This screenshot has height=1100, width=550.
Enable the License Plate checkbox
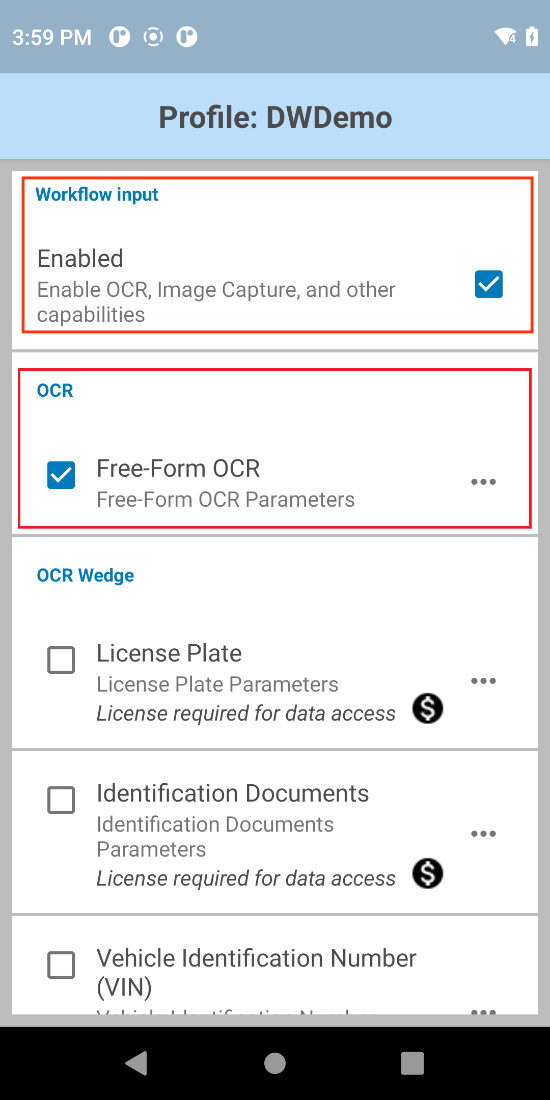pyautogui.click(x=62, y=660)
